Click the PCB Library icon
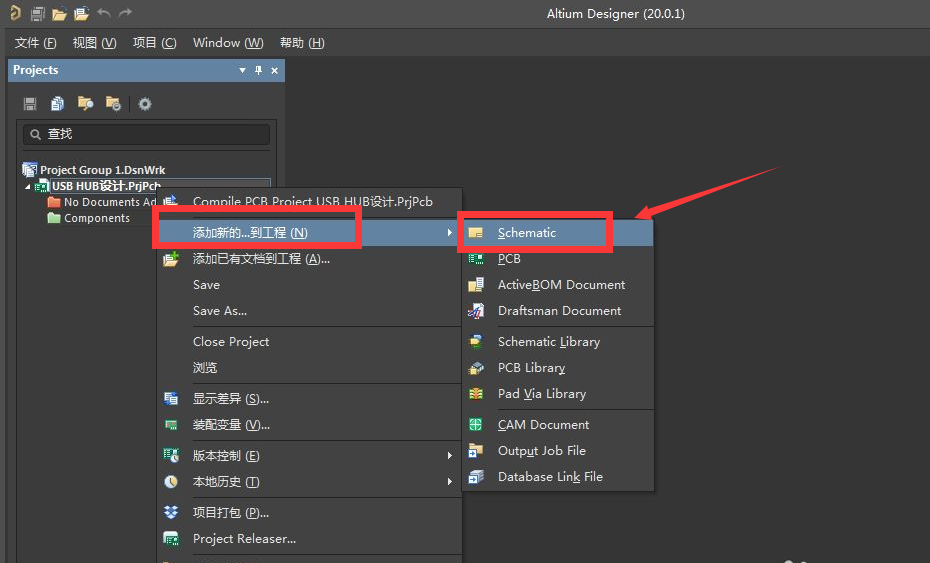 pos(476,368)
